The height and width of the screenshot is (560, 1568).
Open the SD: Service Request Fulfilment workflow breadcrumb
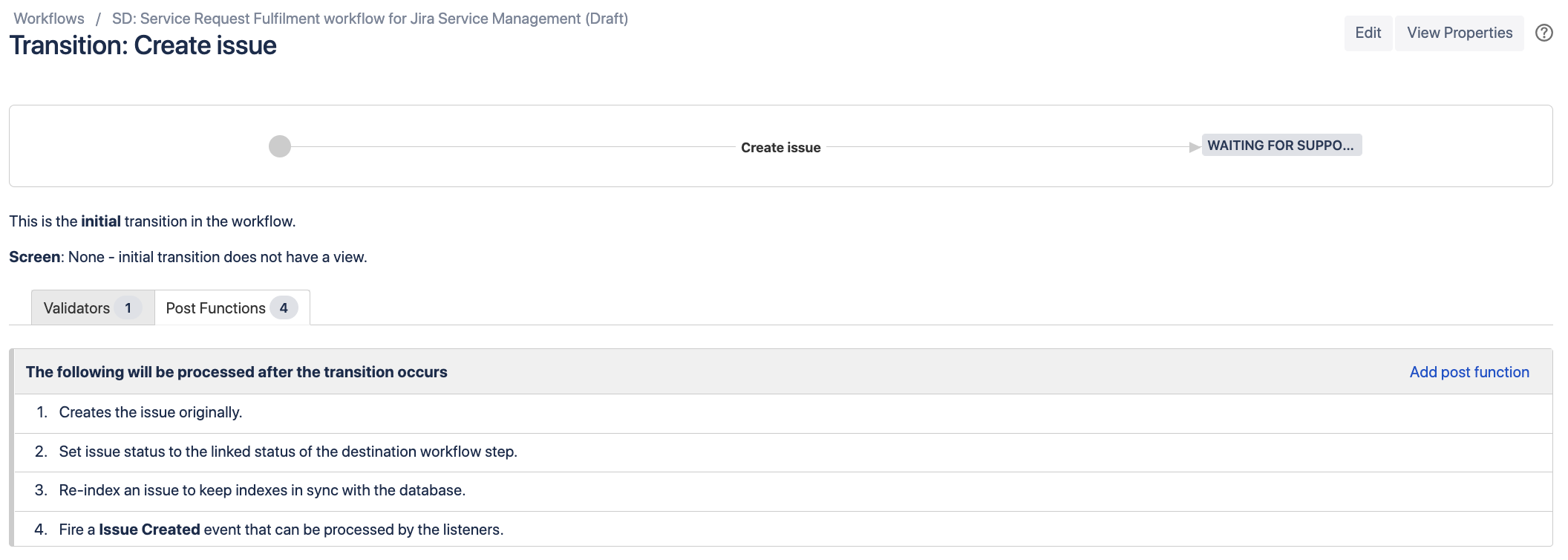tap(370, 19)
